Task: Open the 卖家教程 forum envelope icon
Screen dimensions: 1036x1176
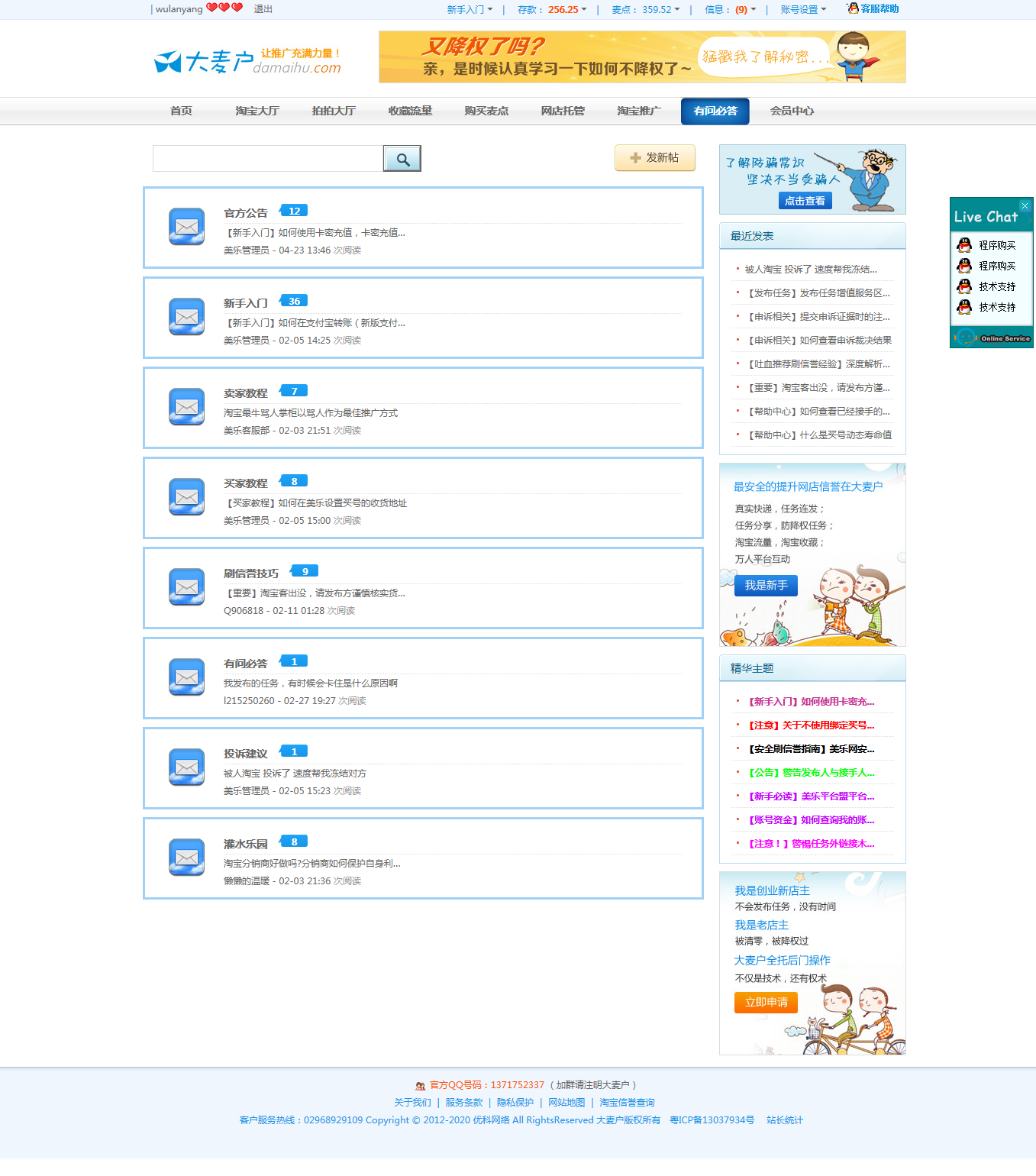Action: pyautogui.click(x=186, y=407)
